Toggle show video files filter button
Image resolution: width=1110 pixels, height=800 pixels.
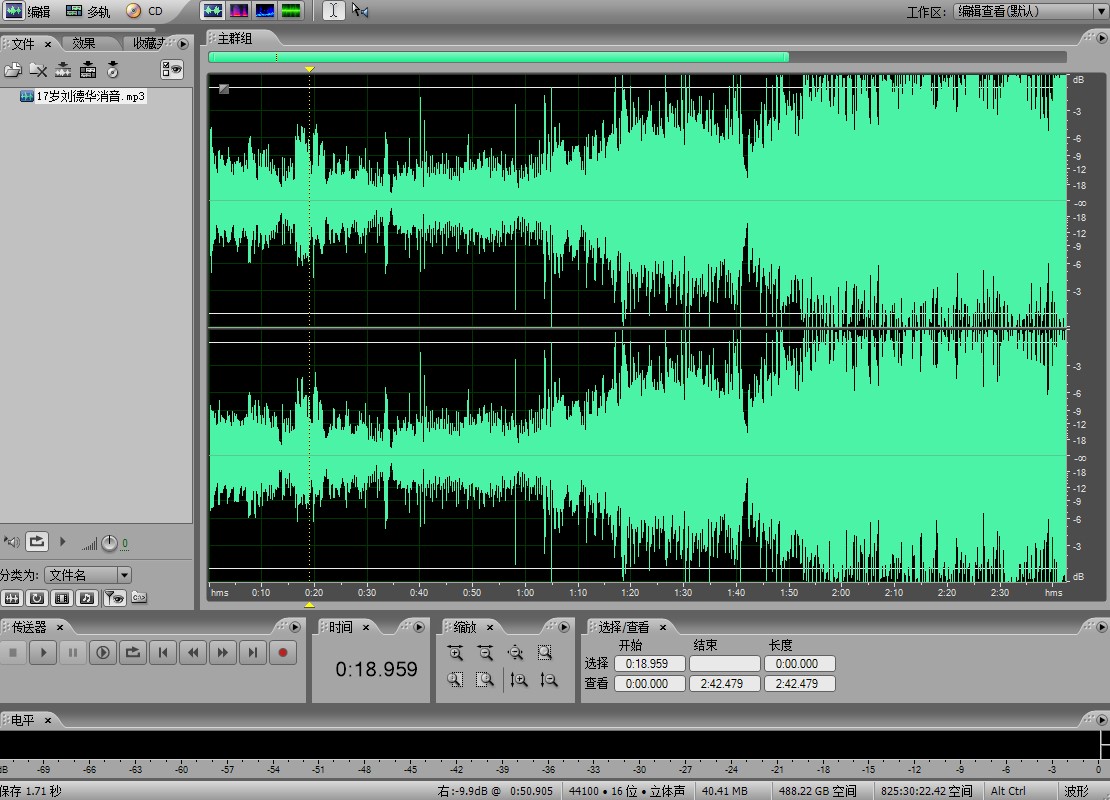tap(62, 598)
